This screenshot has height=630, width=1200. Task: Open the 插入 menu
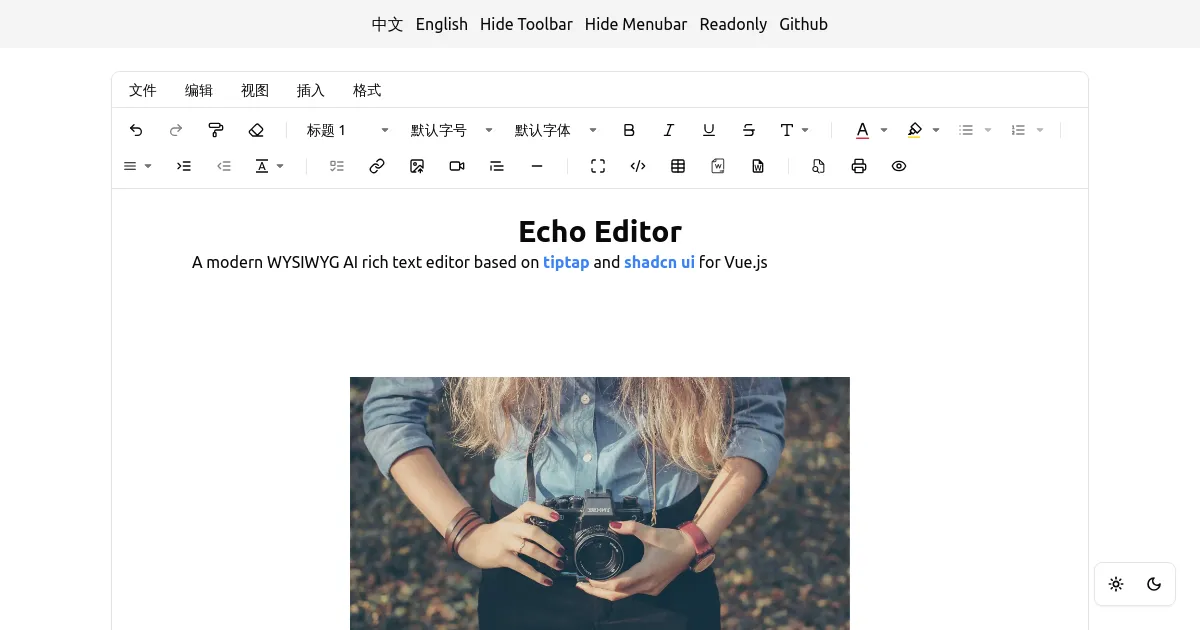pyautogui.click(x=311, y=90)
